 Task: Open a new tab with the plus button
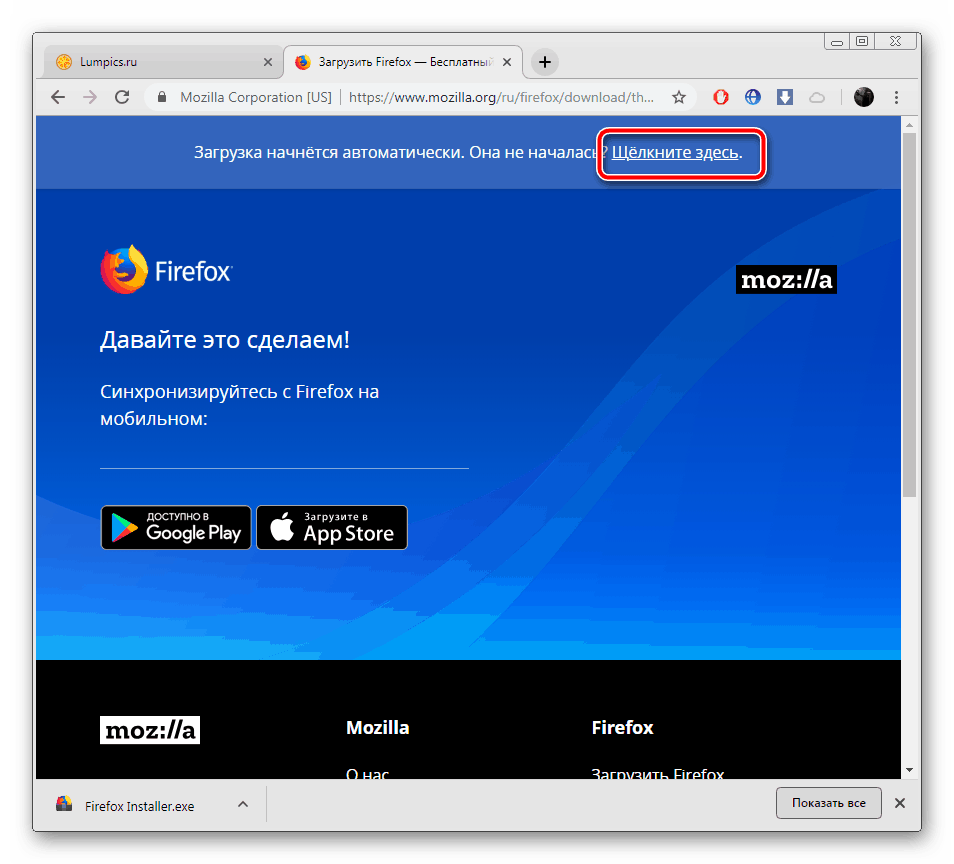click(x=543, y=61)
